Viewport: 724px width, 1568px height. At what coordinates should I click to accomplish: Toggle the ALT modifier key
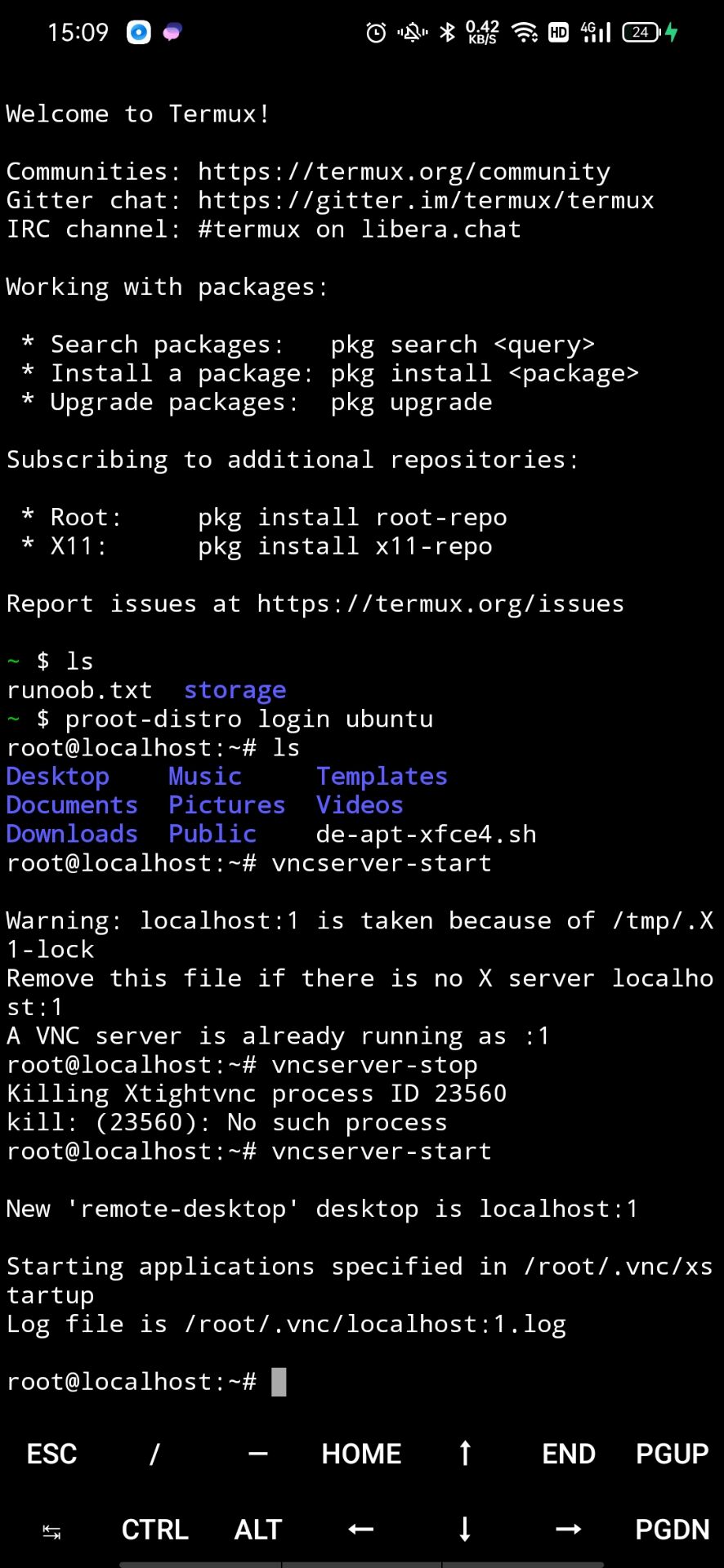258,1529
